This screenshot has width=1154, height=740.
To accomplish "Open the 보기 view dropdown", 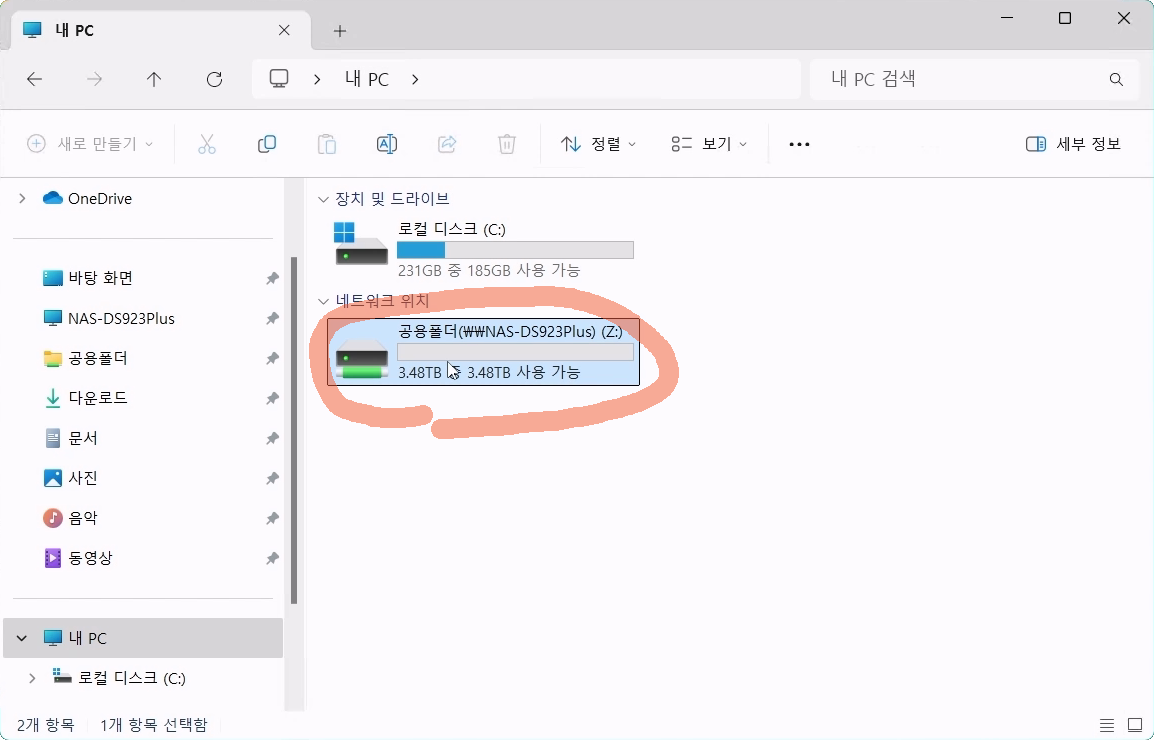I will (709, 144).
